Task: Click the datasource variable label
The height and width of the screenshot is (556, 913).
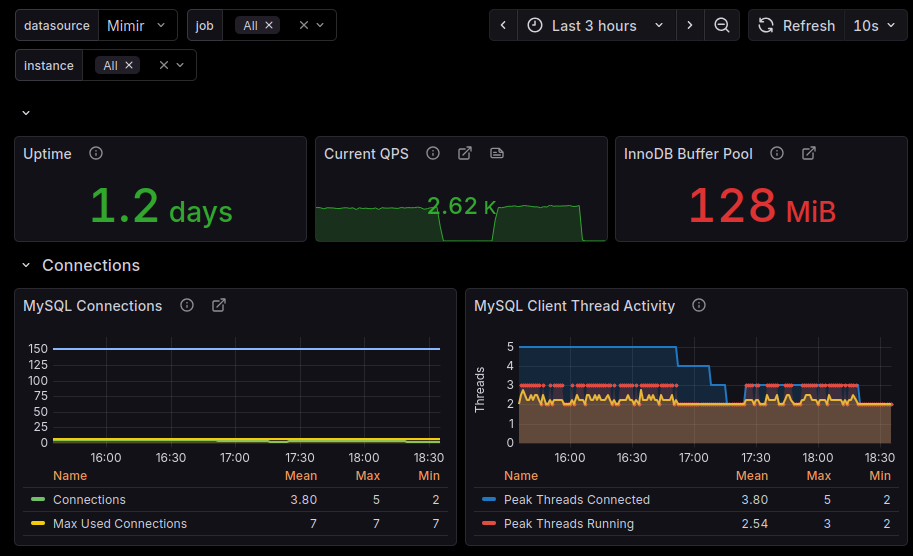Action: coord(57,26)
